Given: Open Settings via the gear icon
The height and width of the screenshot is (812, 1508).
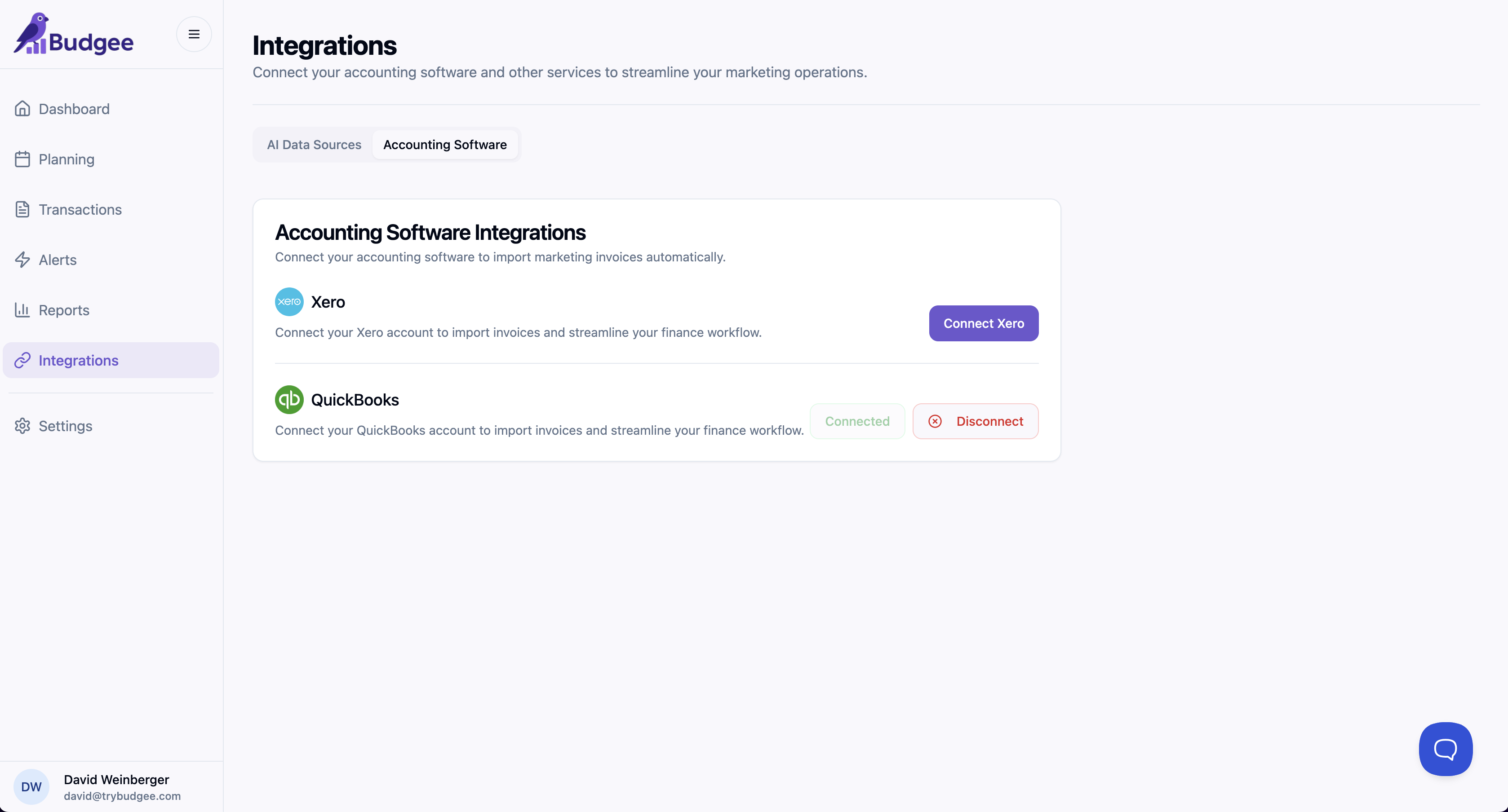Looking at the screenshot, I should (x=22, y=426).
